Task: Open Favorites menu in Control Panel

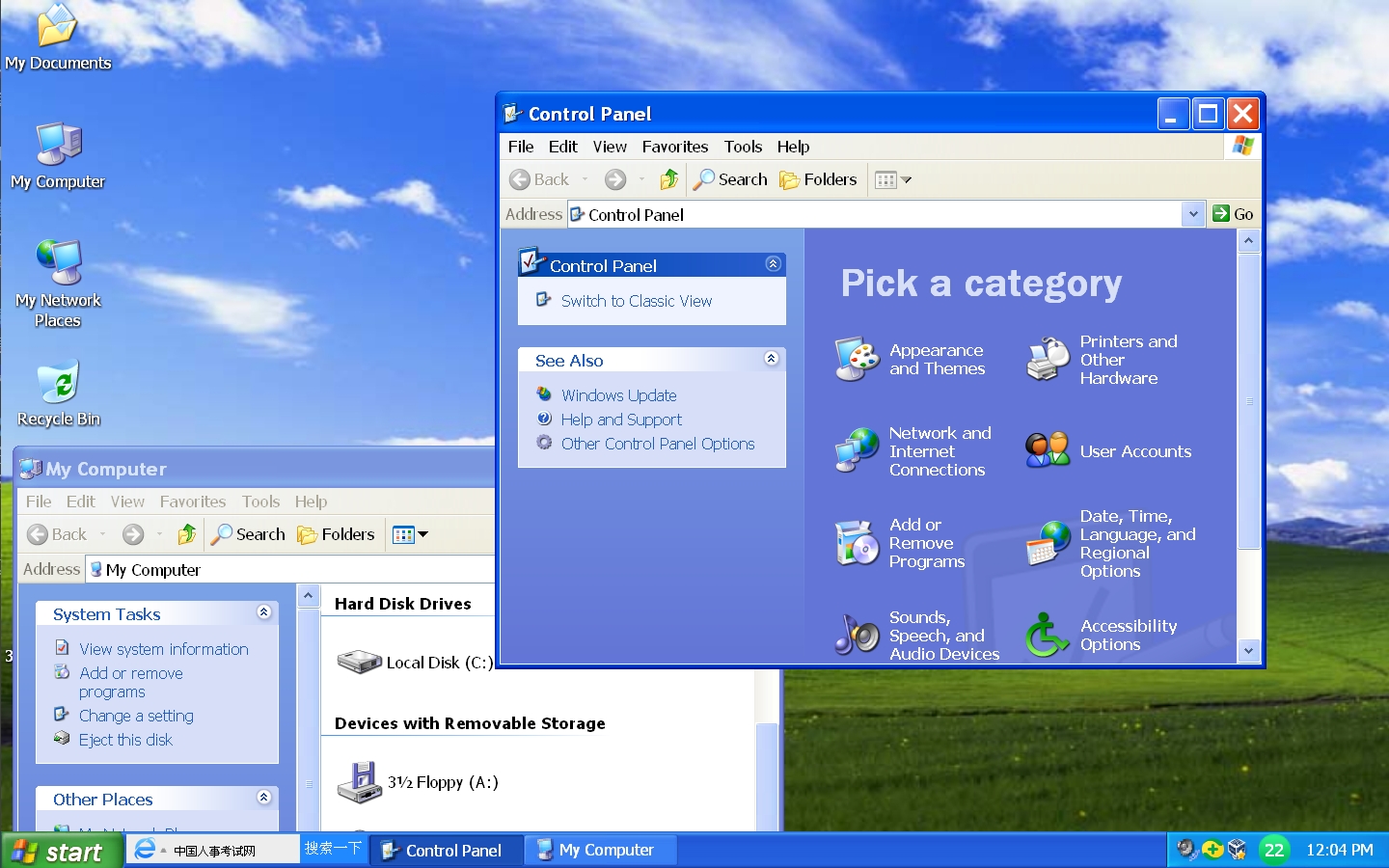Action: coord(675,147)
